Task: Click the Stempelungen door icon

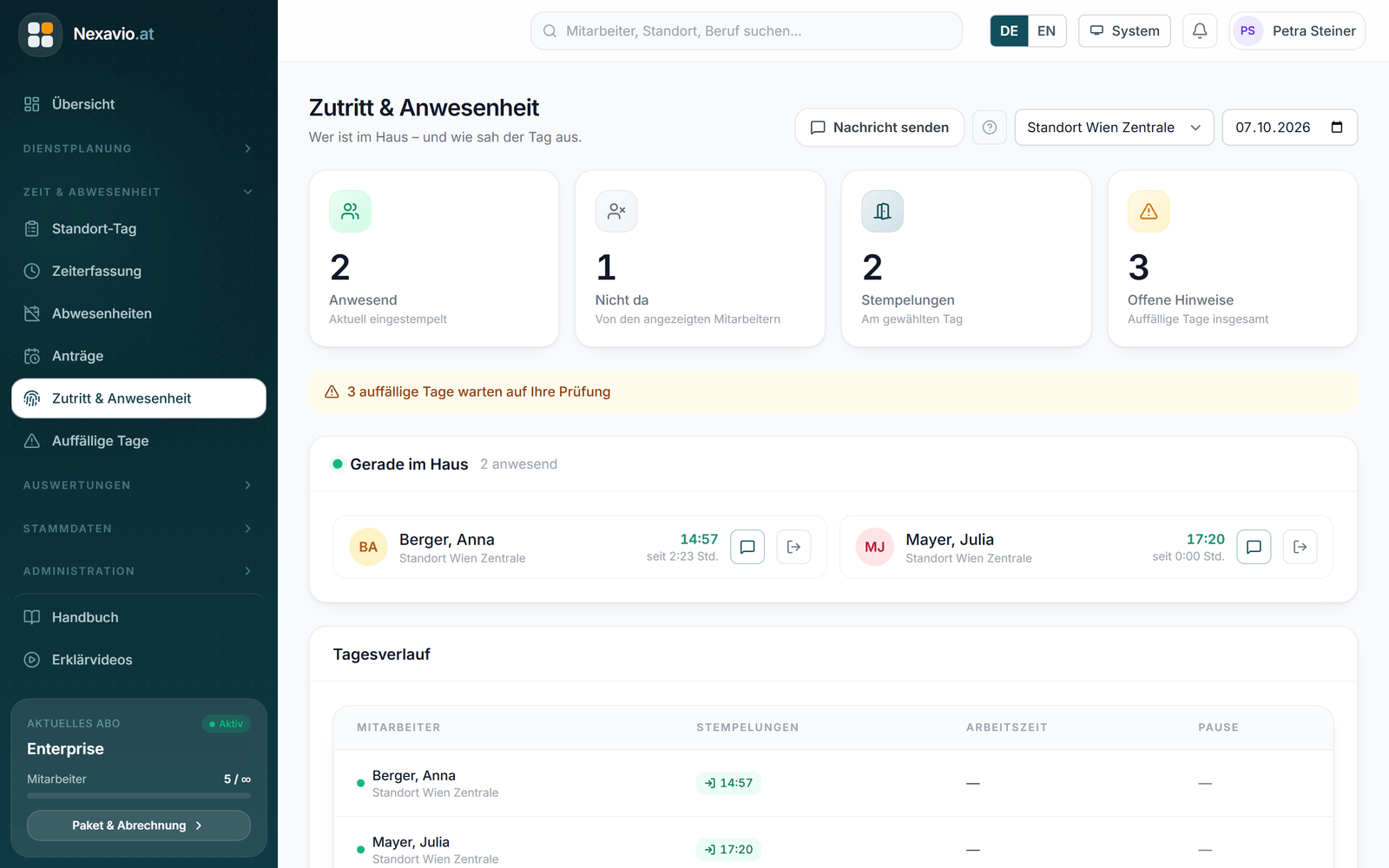Action: pyautogui.click(x=882, y=211)
